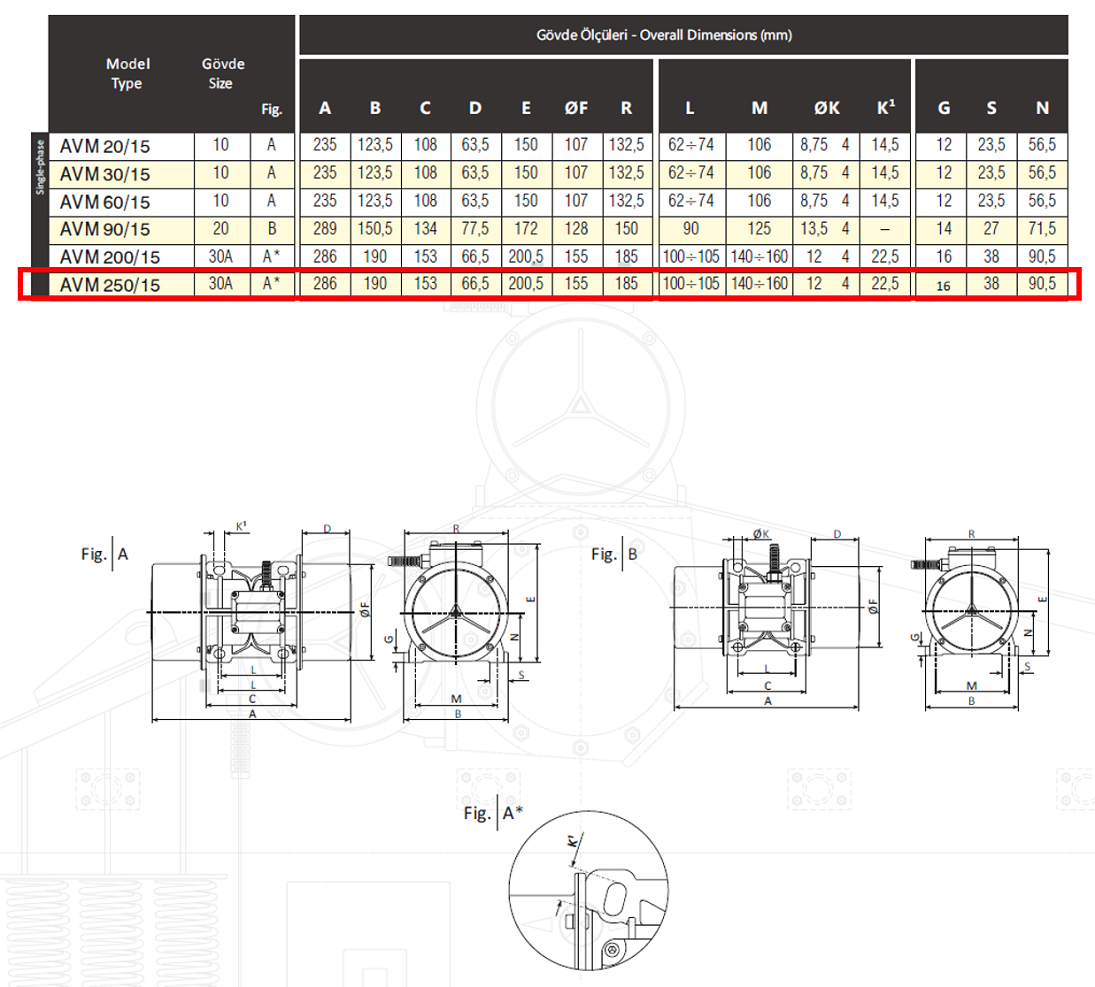This screenshot has width=1095, height=987.
Task: Select the AVM 250/15 model name cell
Action: 122,285
